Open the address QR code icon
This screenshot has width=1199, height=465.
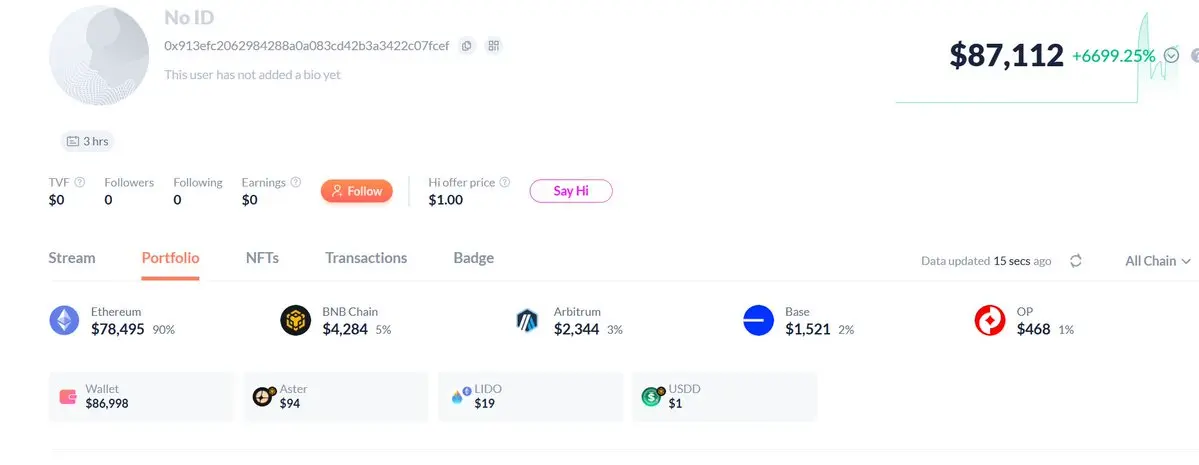(x=493, y=46)
